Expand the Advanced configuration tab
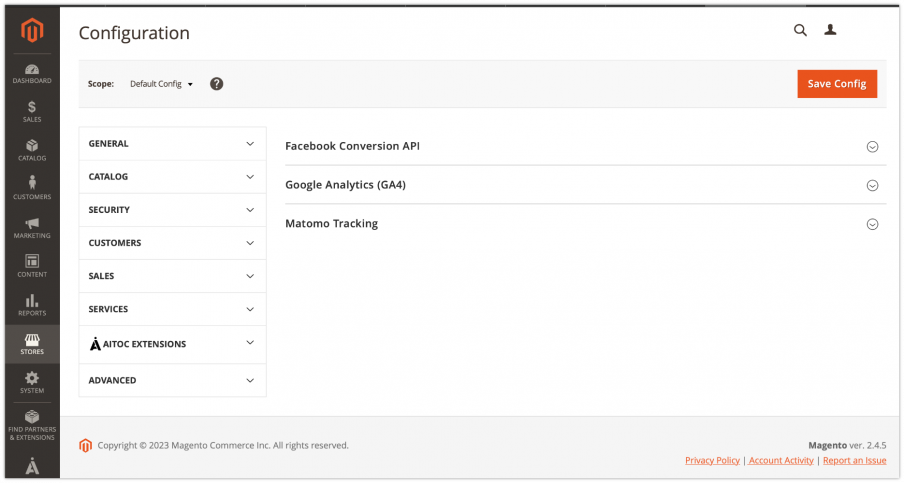The width and height of the screenshot is (904, 483). (x=172, y=380)
